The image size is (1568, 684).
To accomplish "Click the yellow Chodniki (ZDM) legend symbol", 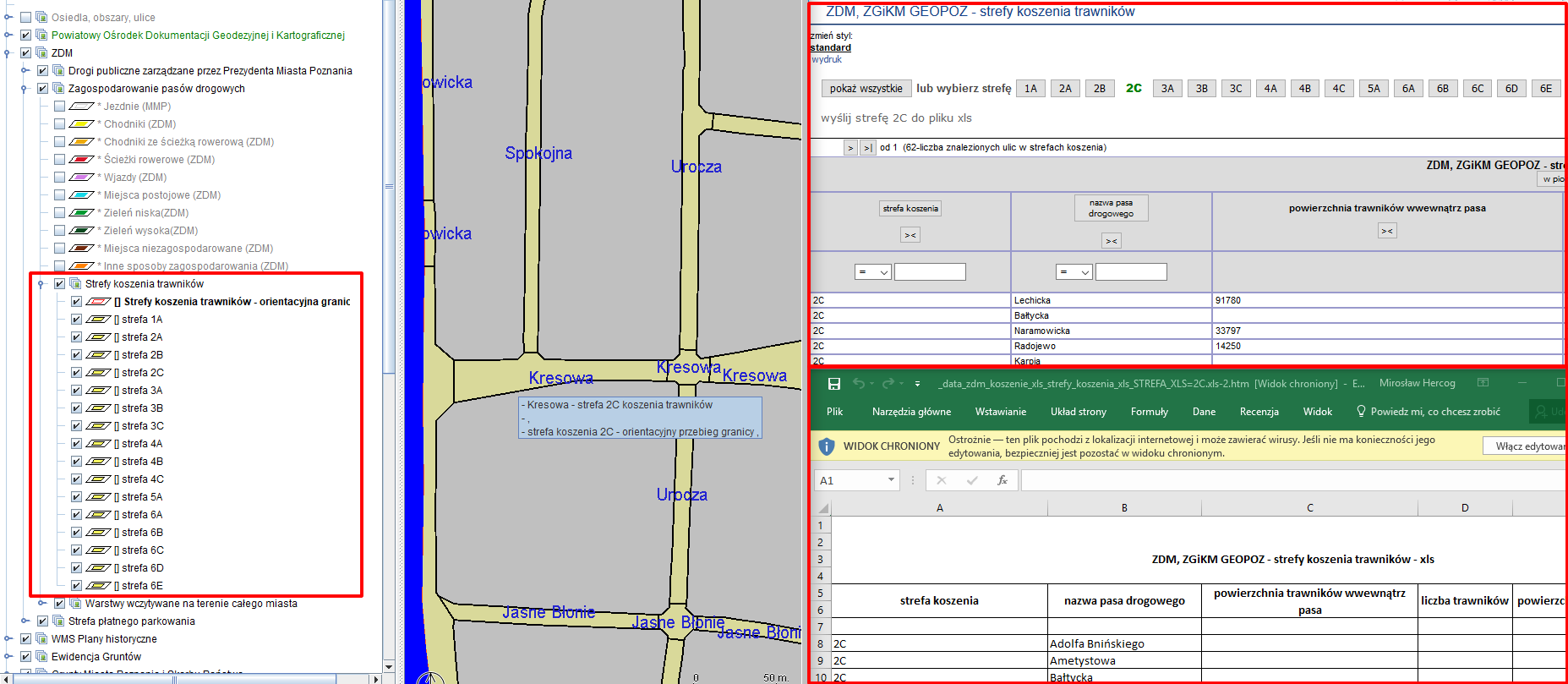I will (x=81, y=124).
